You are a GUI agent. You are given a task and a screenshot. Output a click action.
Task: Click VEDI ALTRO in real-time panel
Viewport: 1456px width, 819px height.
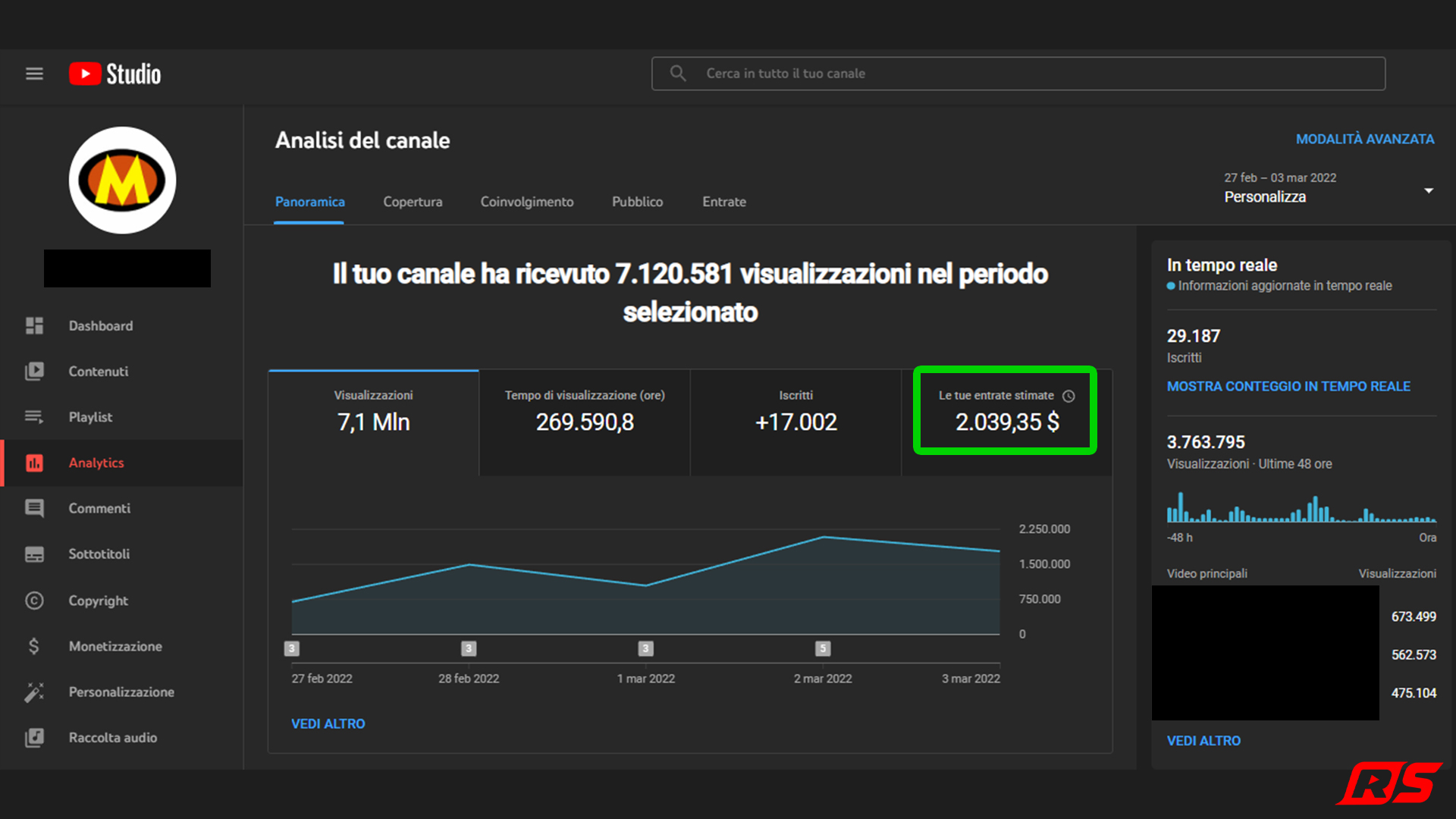click(x=1203, y=741)
